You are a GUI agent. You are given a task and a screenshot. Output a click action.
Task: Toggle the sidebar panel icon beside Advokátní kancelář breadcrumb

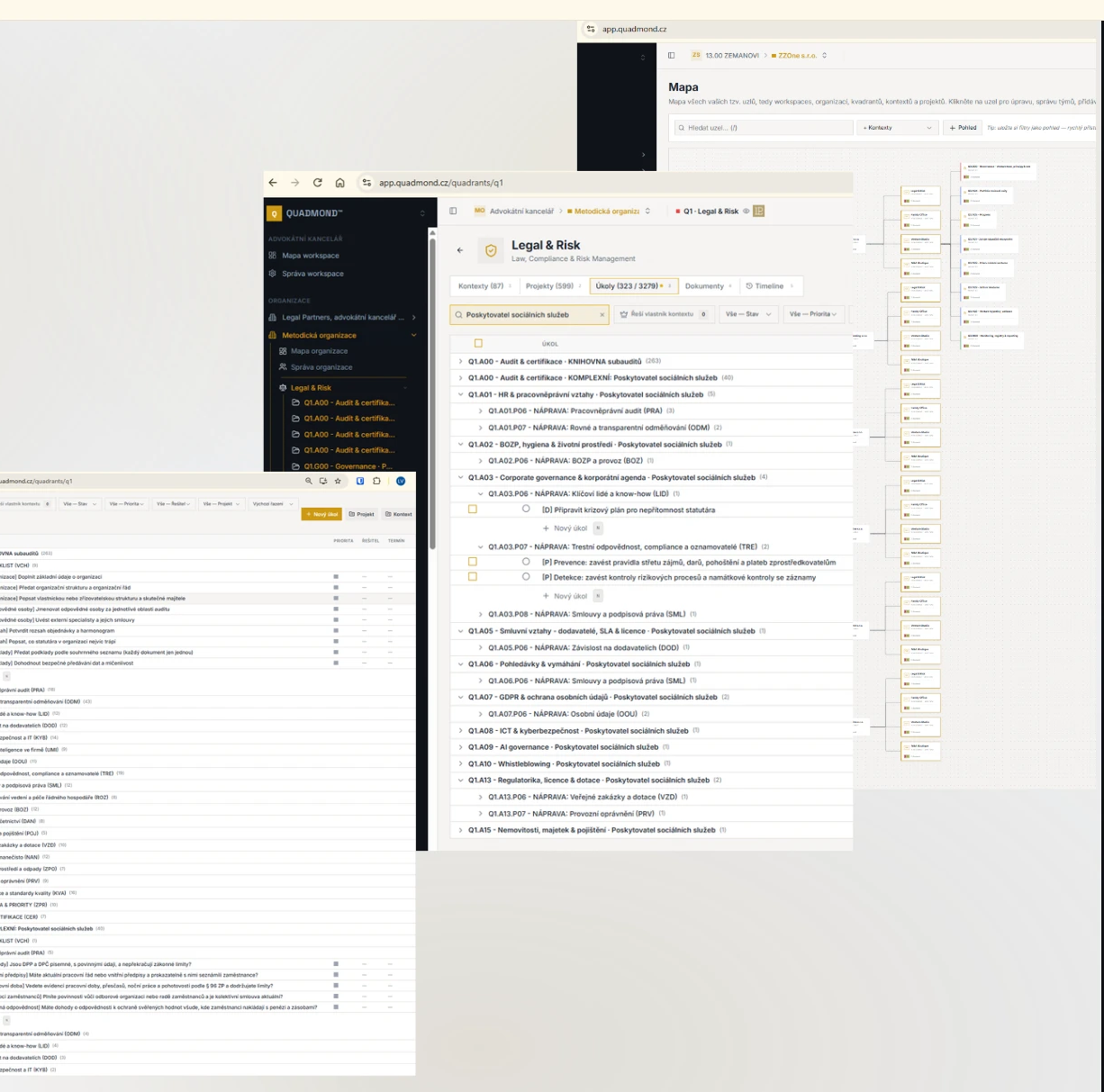coord(453,211)
